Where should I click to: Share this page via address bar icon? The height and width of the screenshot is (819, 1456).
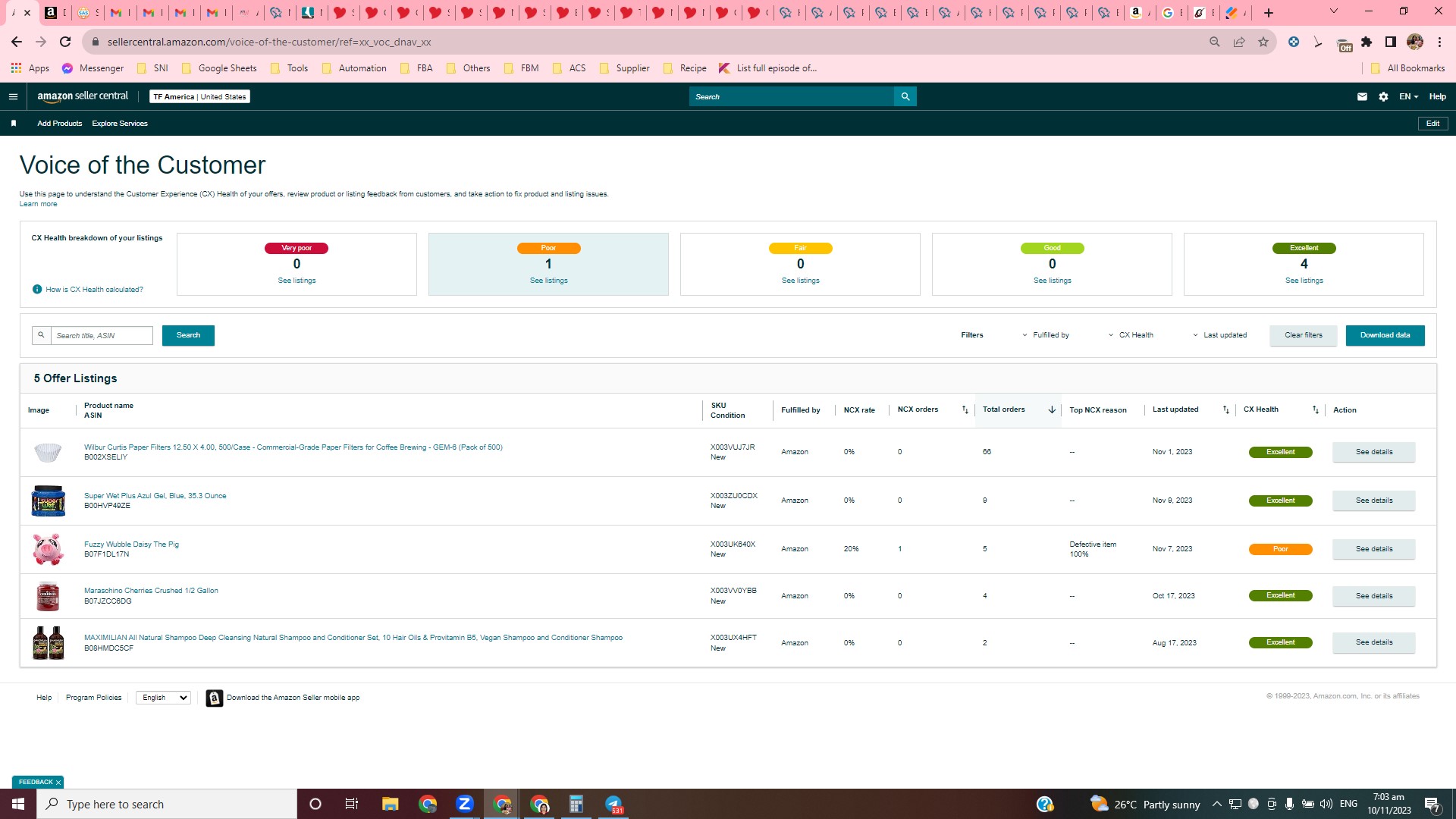click(1238, 42)
